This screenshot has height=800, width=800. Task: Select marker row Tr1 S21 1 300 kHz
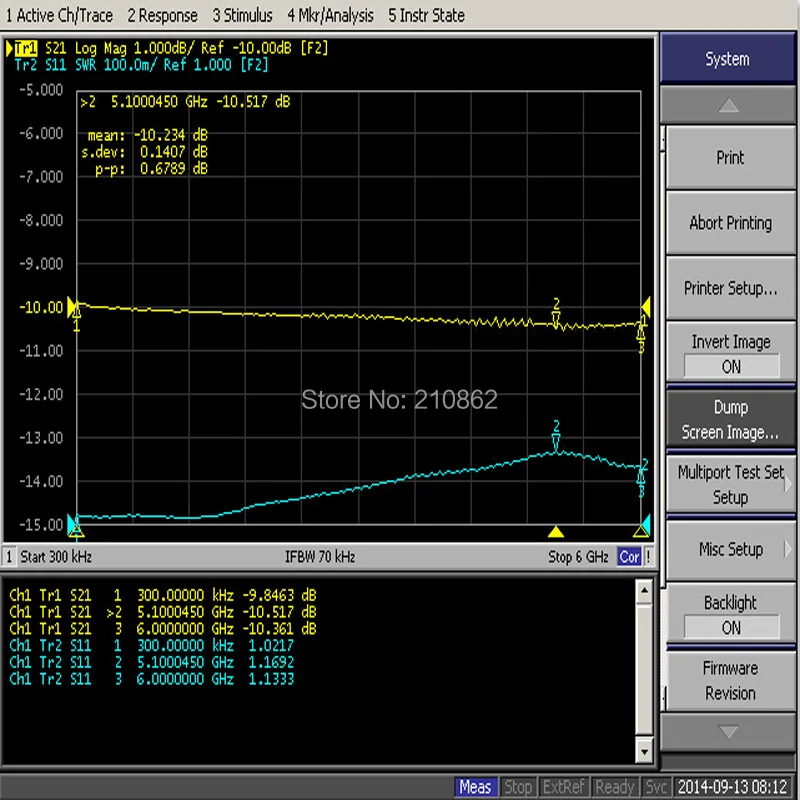[x=163, y=595]
